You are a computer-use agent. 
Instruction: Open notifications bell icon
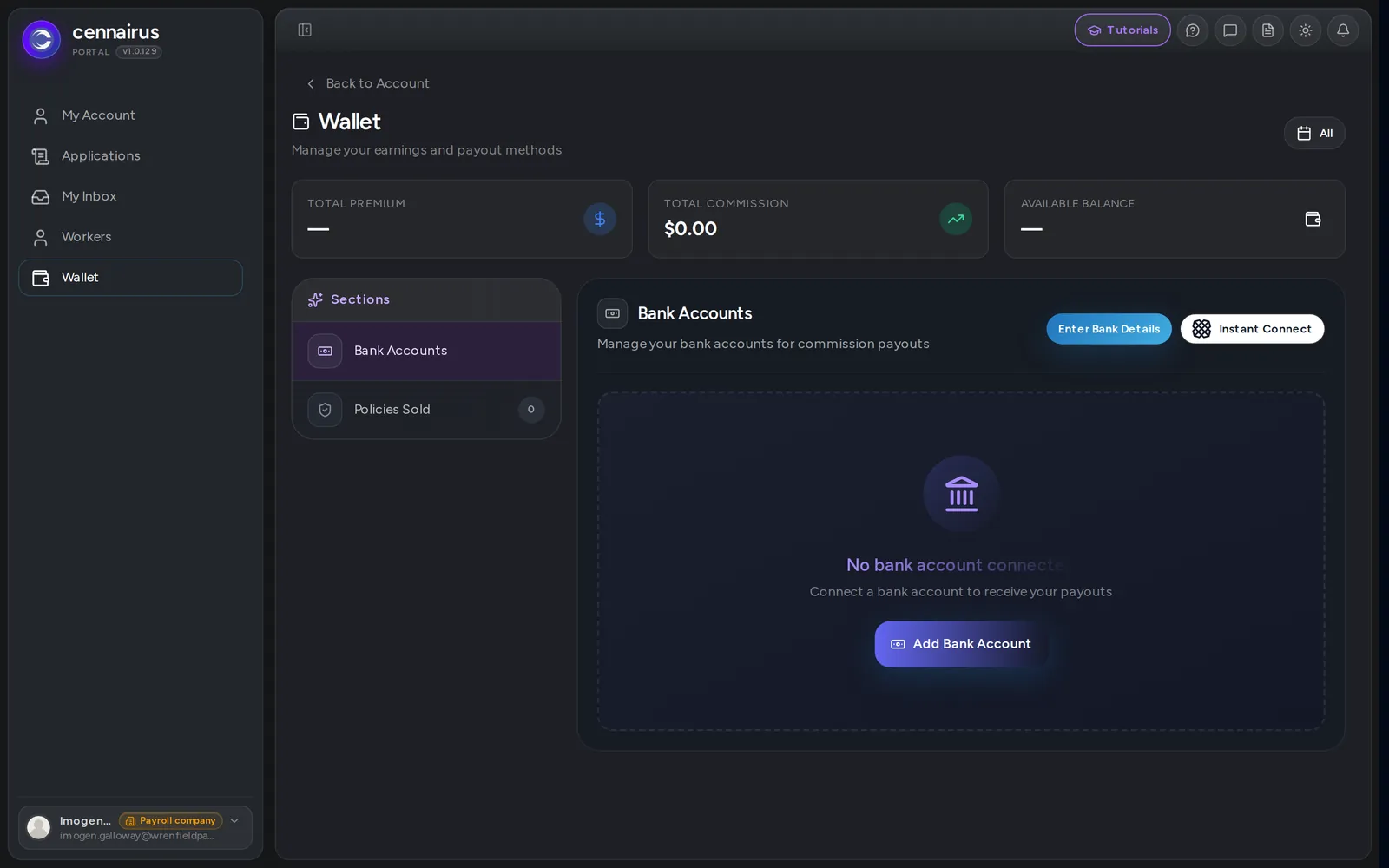click(x=1343, y=30)
